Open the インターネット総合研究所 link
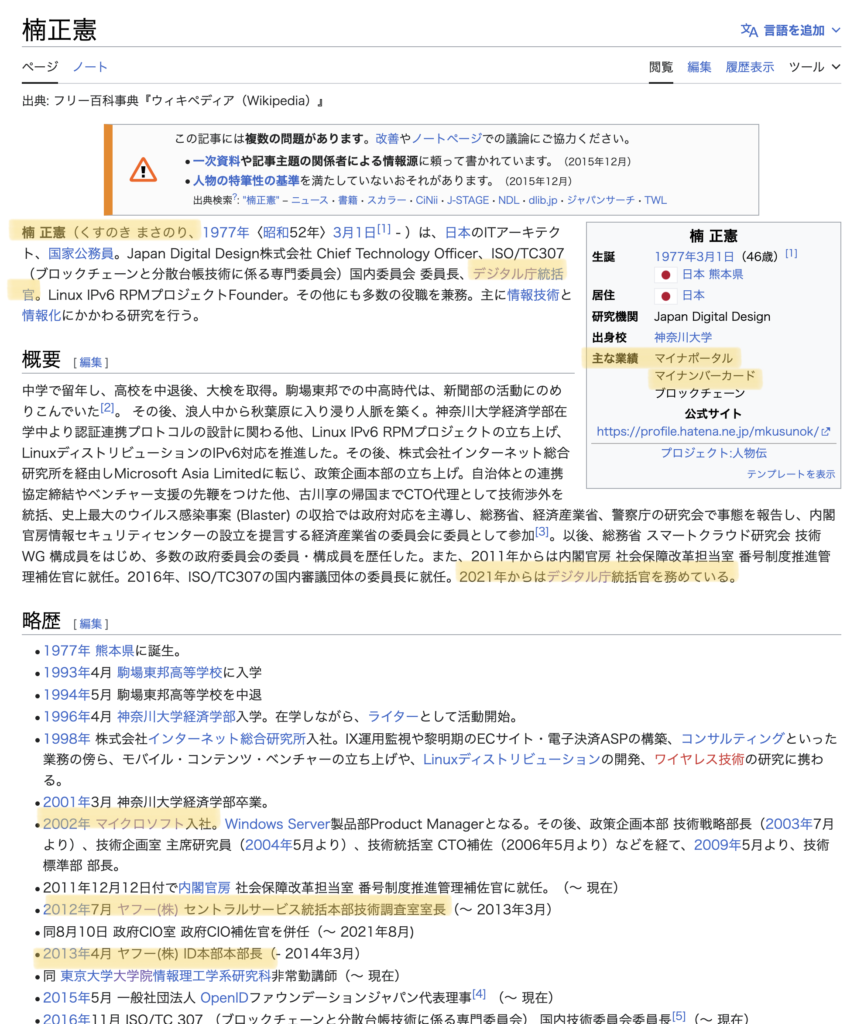Screen dimensions: 864x1024 pyautogui.click(x=227, y=739)
